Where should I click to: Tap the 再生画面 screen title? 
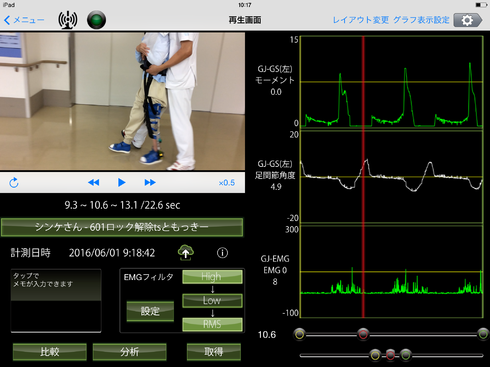pos(245,20)
